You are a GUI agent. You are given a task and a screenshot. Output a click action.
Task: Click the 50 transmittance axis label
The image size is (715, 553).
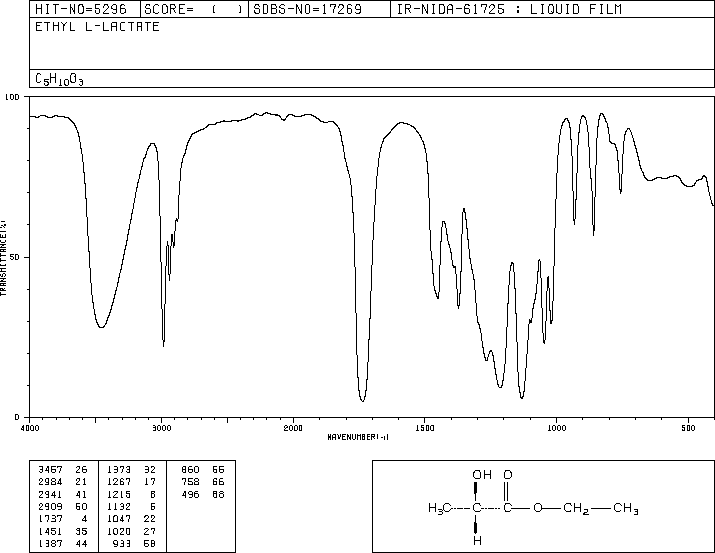pos(15,257)
